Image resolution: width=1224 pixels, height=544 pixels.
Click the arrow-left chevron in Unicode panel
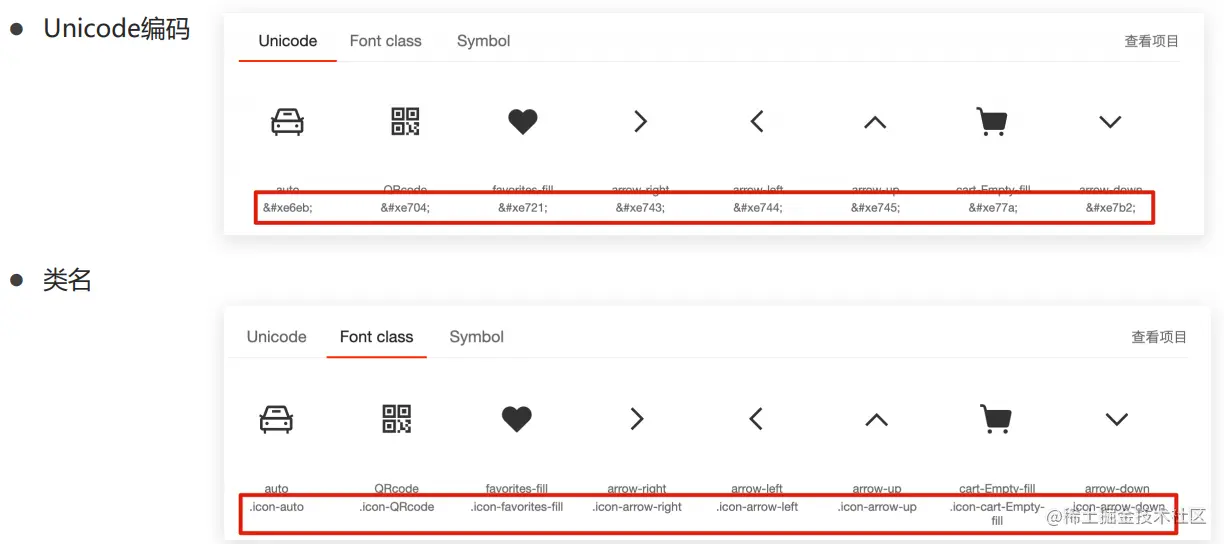pos(757,122)
